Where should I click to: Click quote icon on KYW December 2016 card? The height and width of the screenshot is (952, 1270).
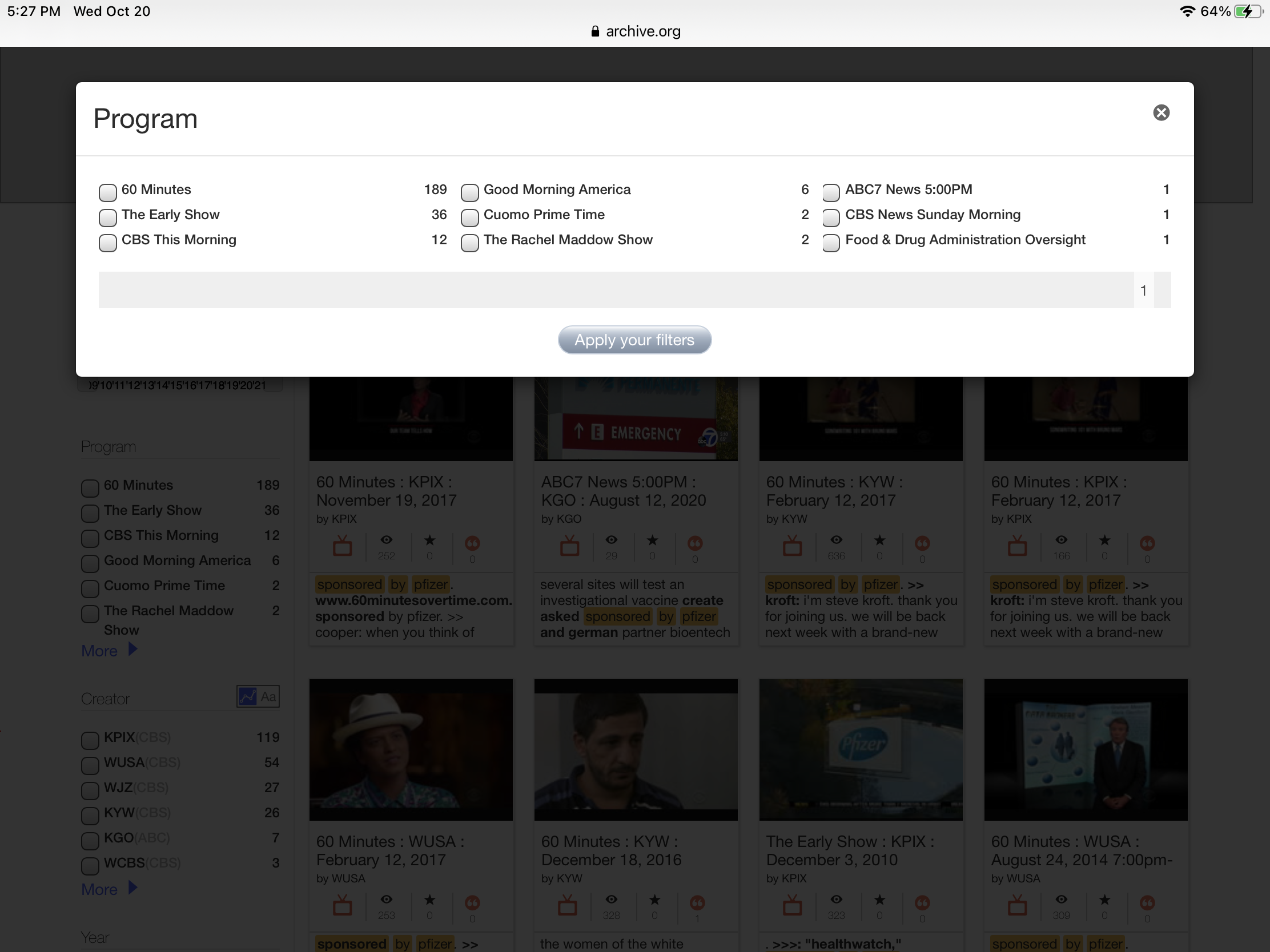point(697,903)
